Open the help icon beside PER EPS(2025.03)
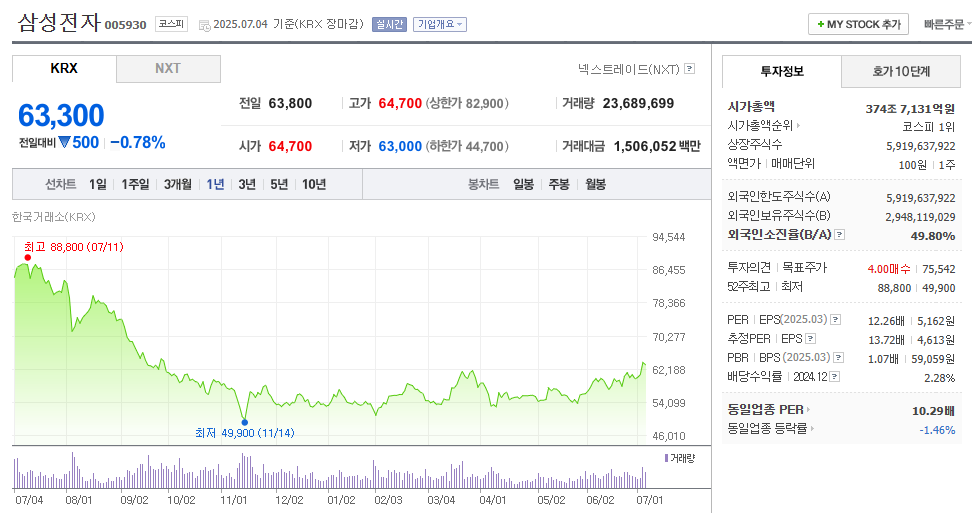Viewport: 972px width, 513px height. pyautogui.click(x=836, y=320)
